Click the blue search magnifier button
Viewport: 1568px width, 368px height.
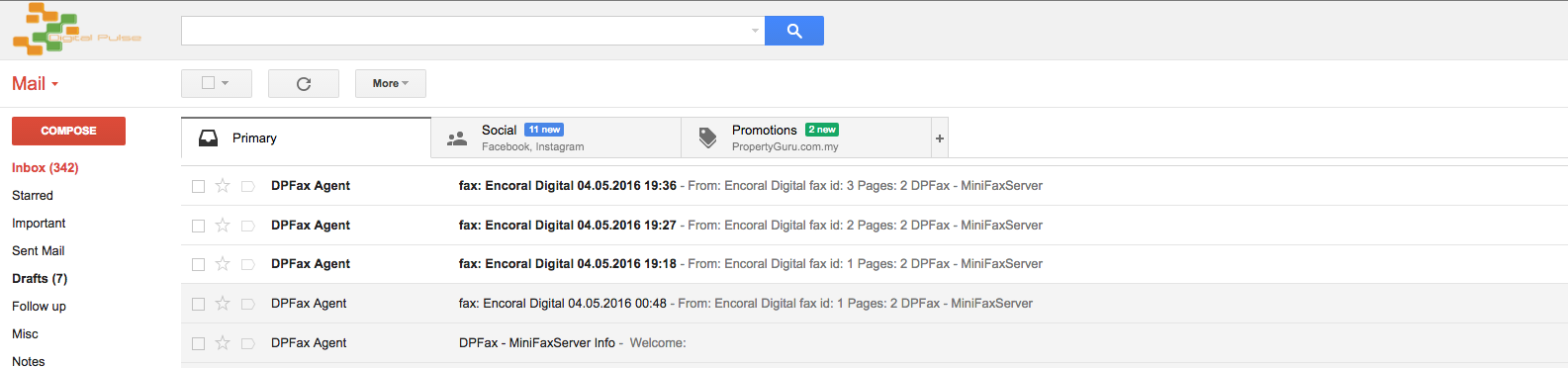pyautogui.click(x=794, y=31)
